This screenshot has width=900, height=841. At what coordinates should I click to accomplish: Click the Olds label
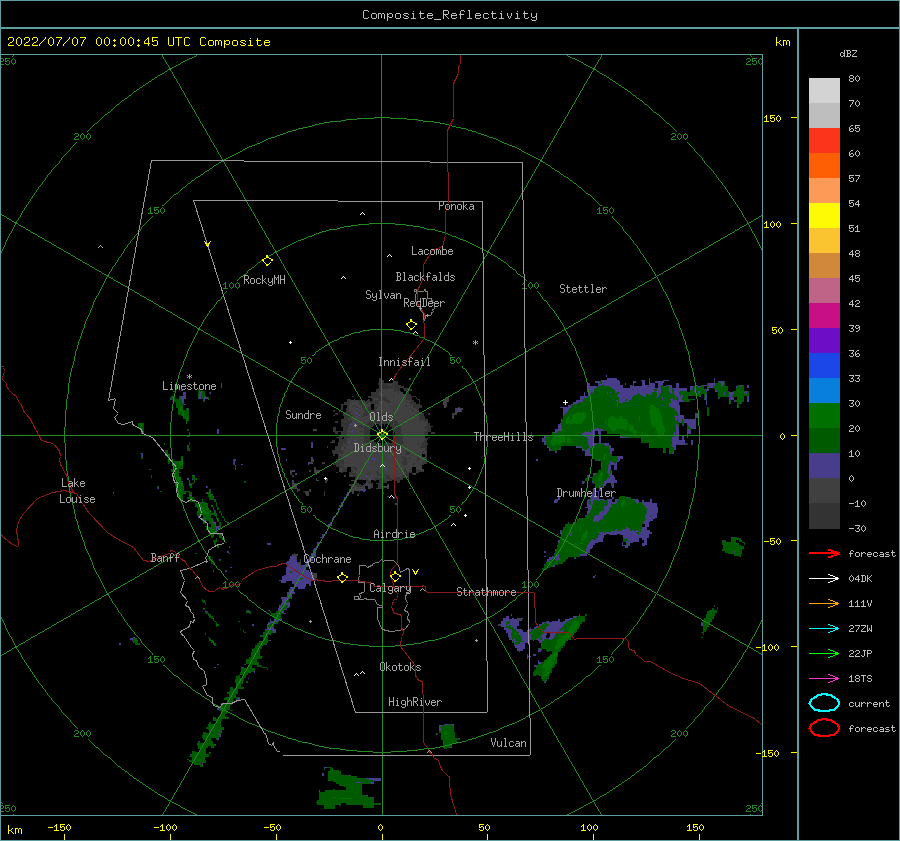[x=381, y=417]
